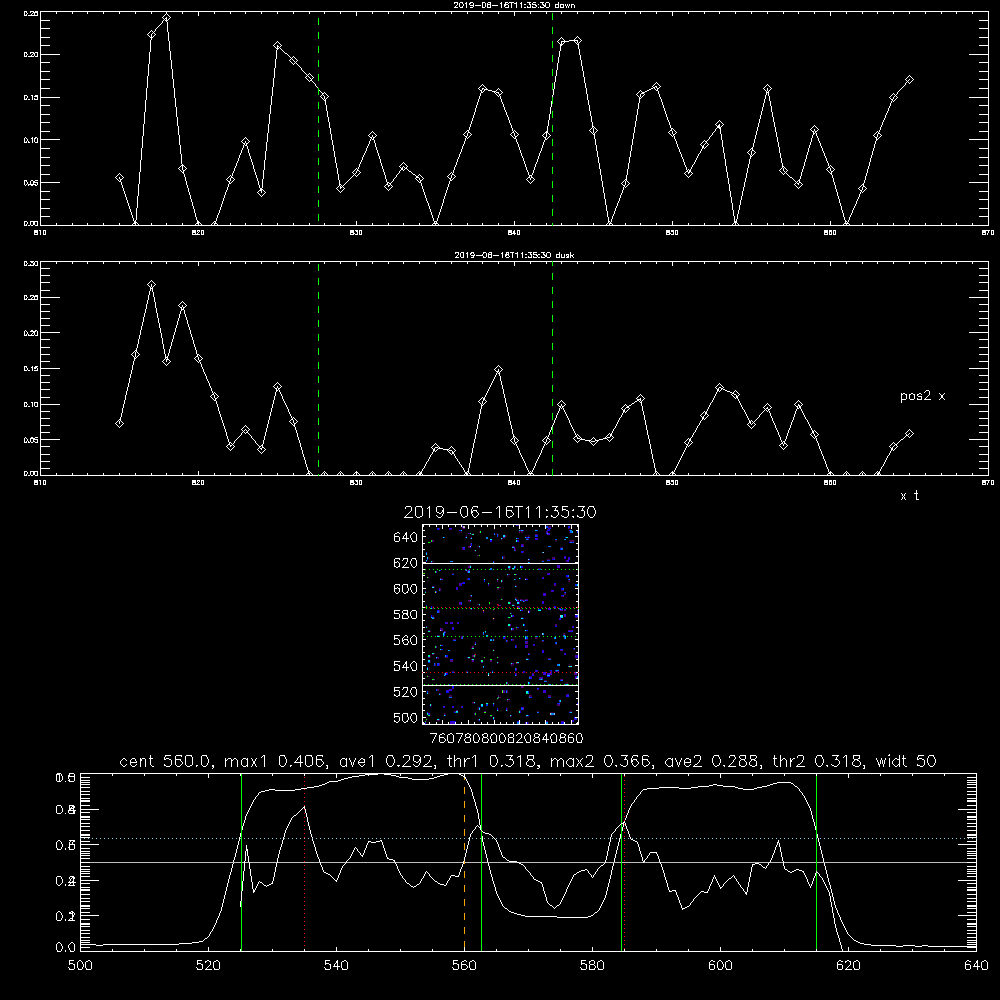The image size is (1000, 1000).
Task: Click the large timestamp title above the image panel
Action: pyautogui.click(x=500, y=512)
